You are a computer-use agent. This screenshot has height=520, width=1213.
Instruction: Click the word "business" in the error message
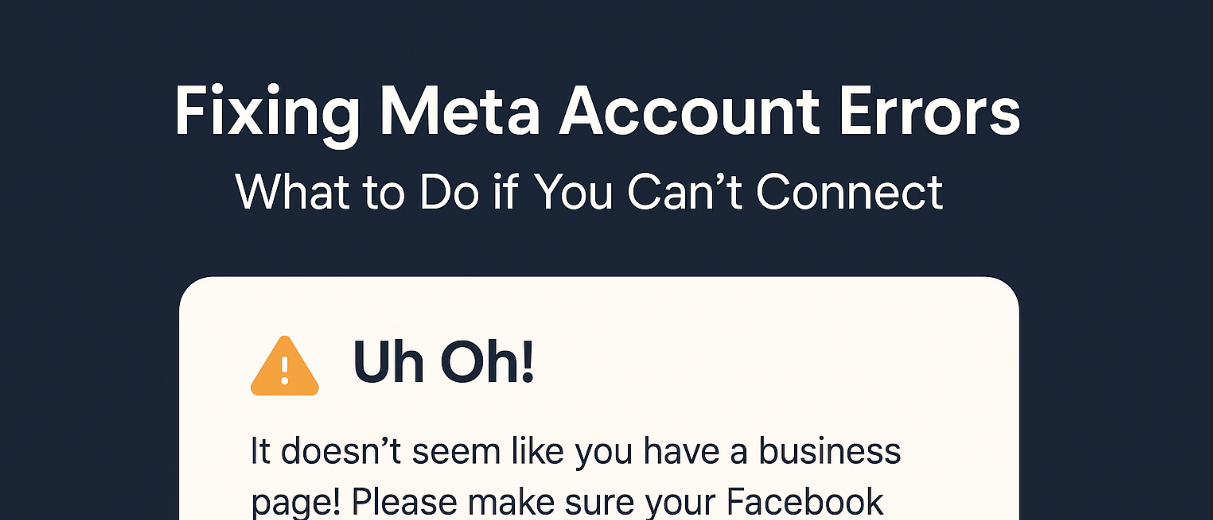coord(829,452)
